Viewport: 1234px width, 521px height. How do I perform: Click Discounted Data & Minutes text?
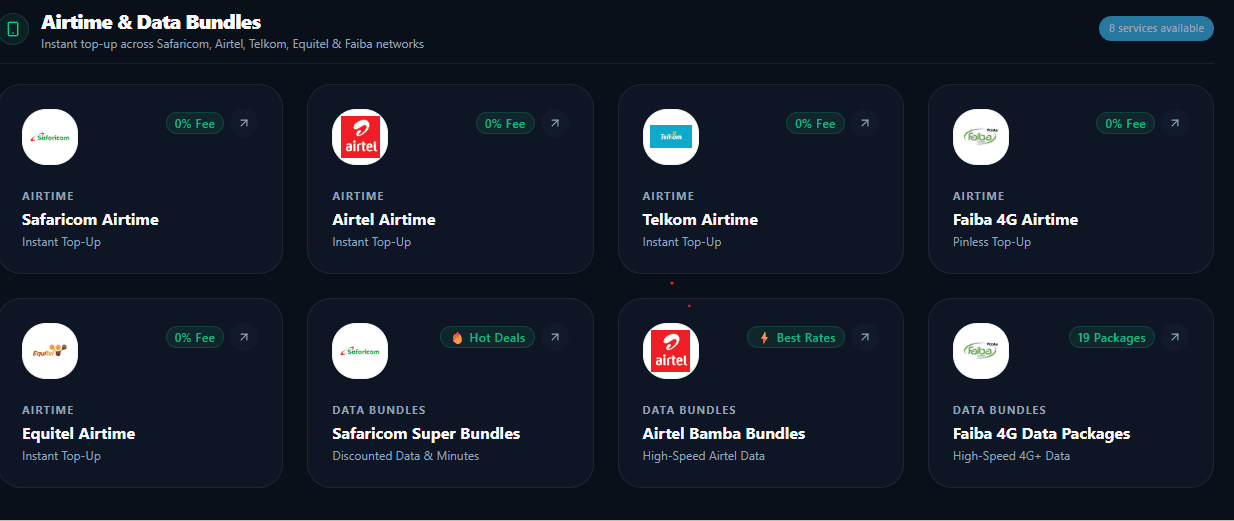pos(405,456)
